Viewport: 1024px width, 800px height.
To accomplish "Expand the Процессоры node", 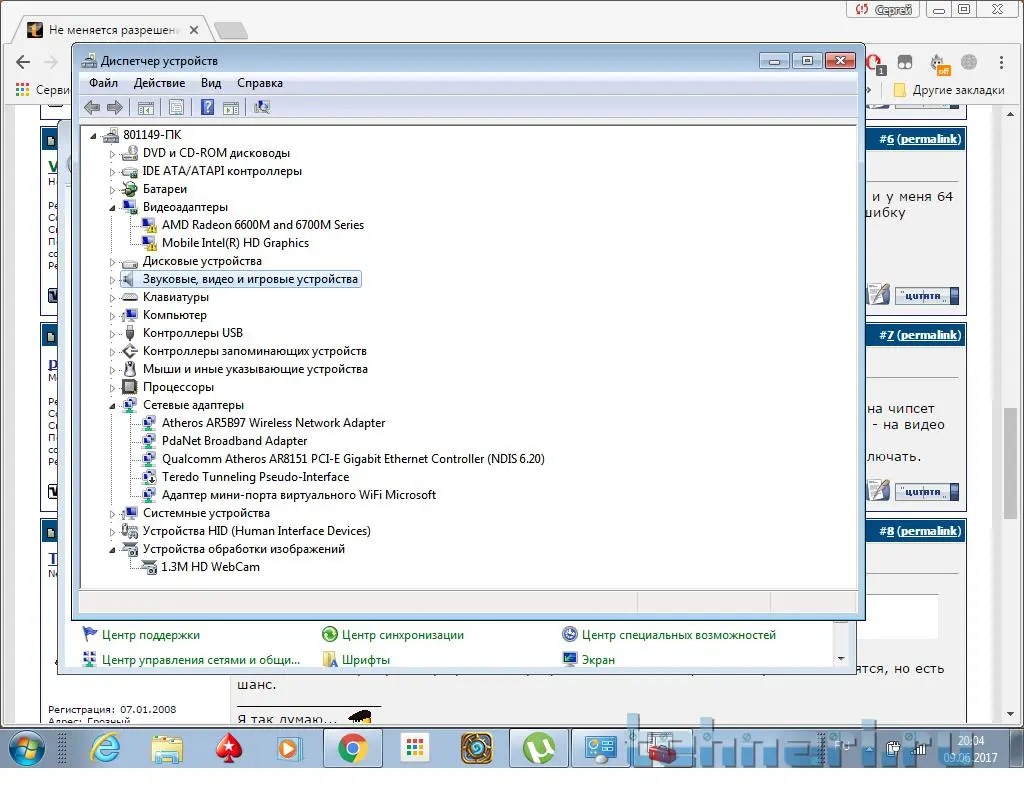I will 112,388.
